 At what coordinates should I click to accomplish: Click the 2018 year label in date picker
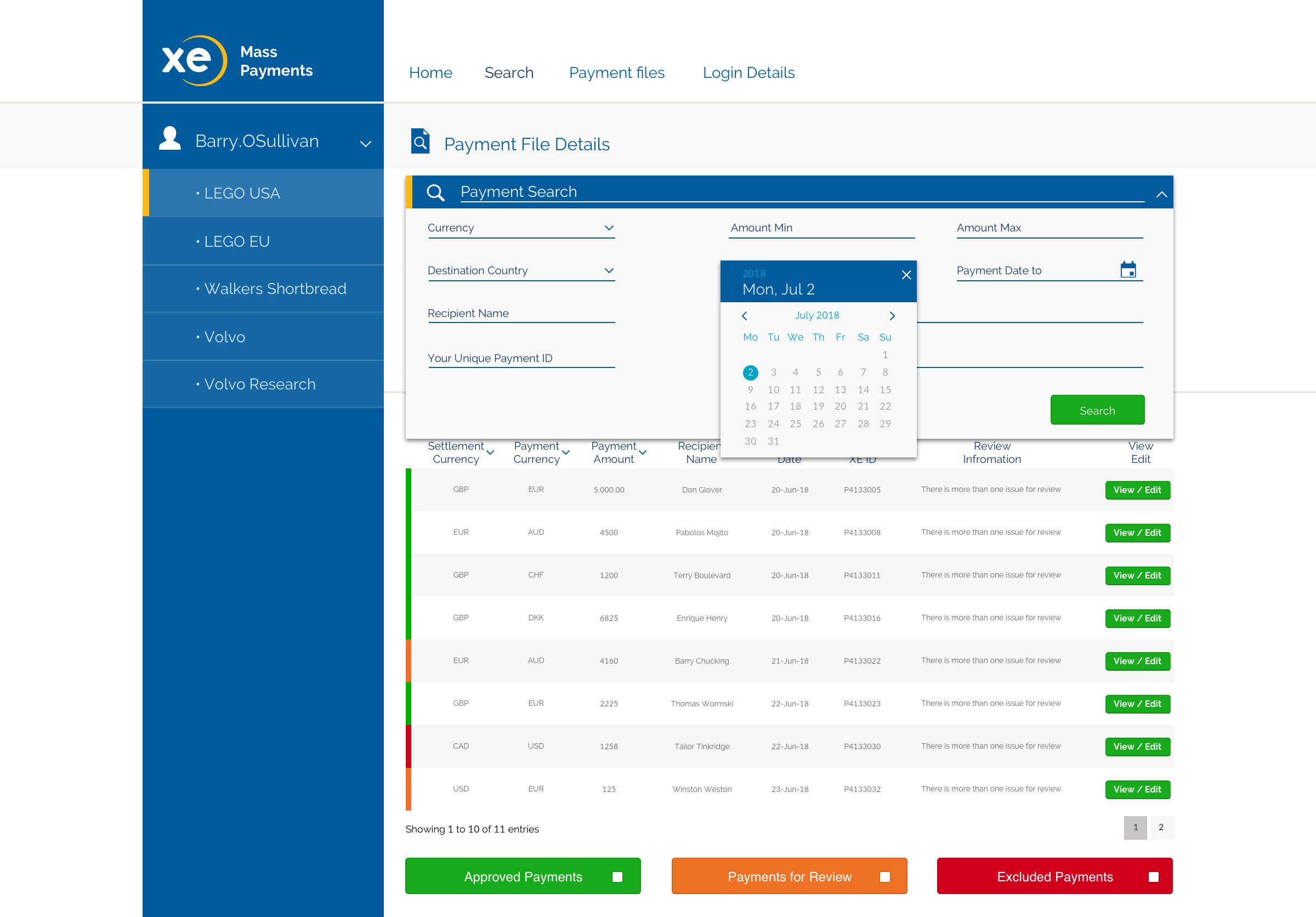click(x=754, y=274)
